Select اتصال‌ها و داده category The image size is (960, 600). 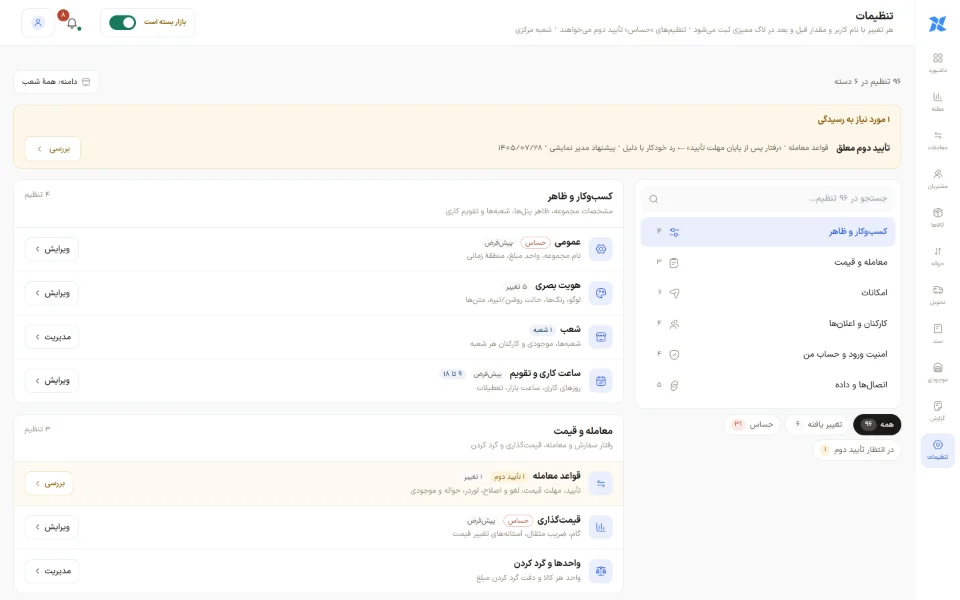click(768, 384)
